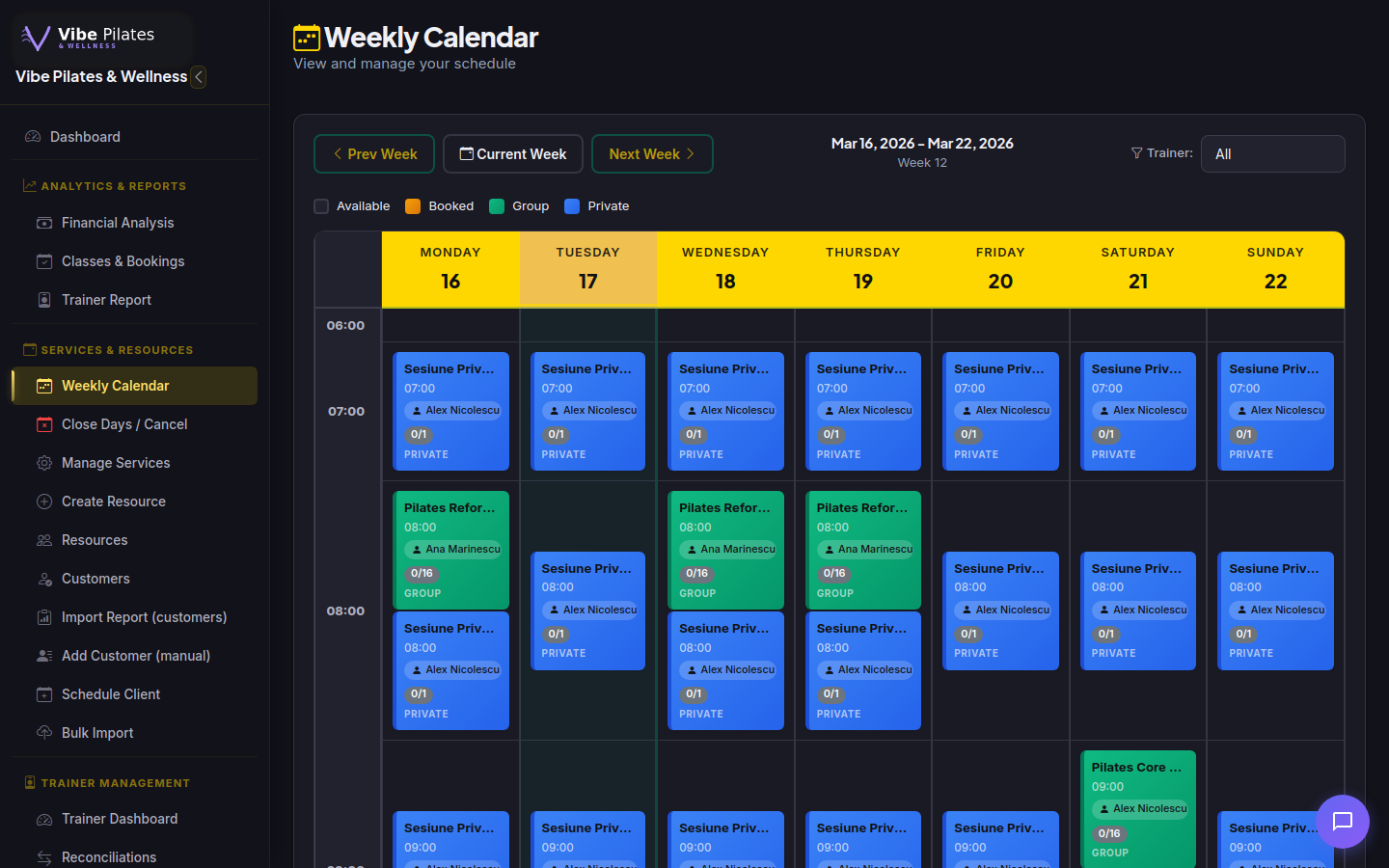Click the Friday 20 column header
Image resolution: width=1389 pixels, height=868 pixels.
pyautogui.click(x=1000, y=269)
